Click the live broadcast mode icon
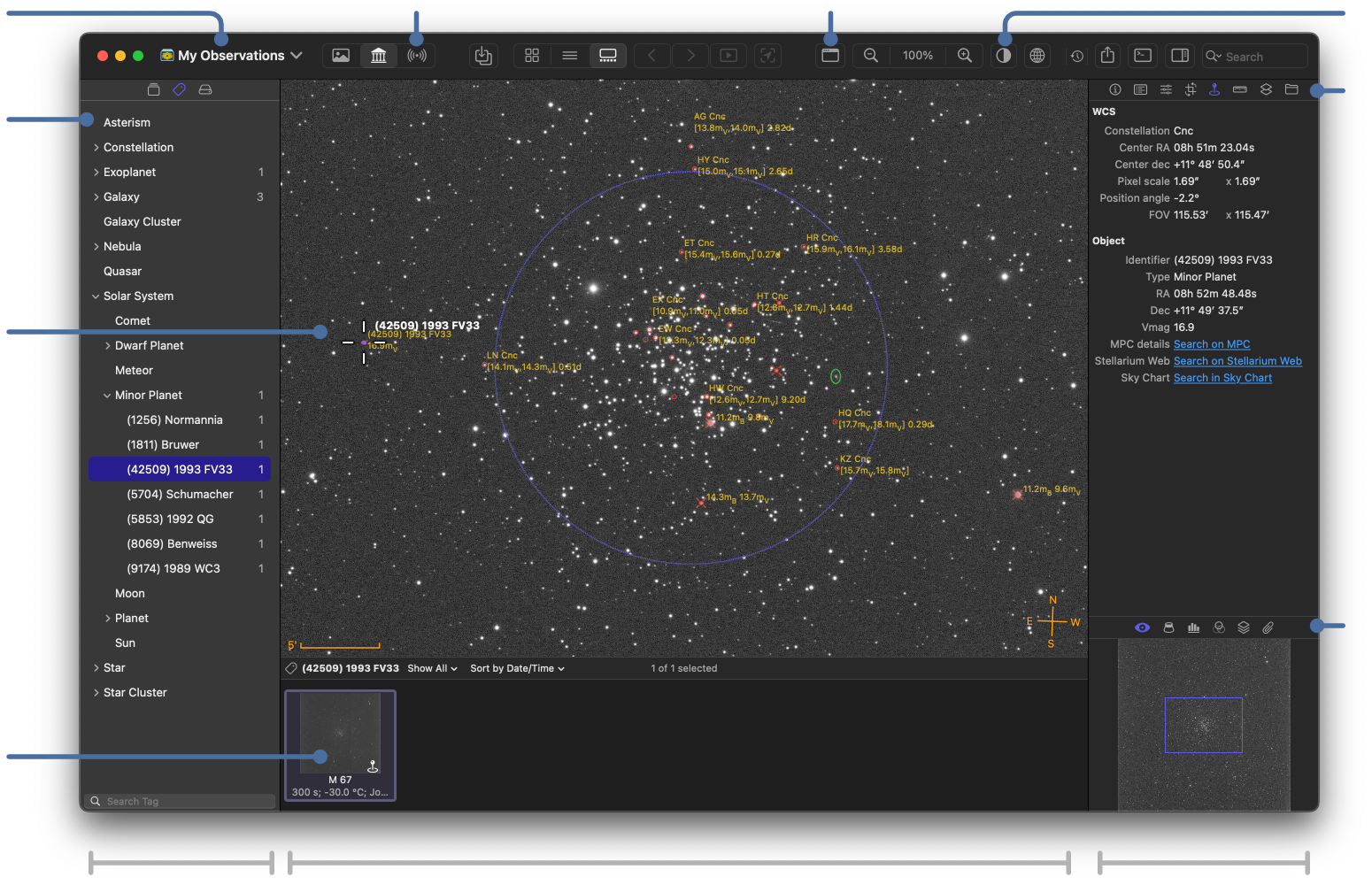The height and width of the screenshot is (885, 1372). [417, 56]
